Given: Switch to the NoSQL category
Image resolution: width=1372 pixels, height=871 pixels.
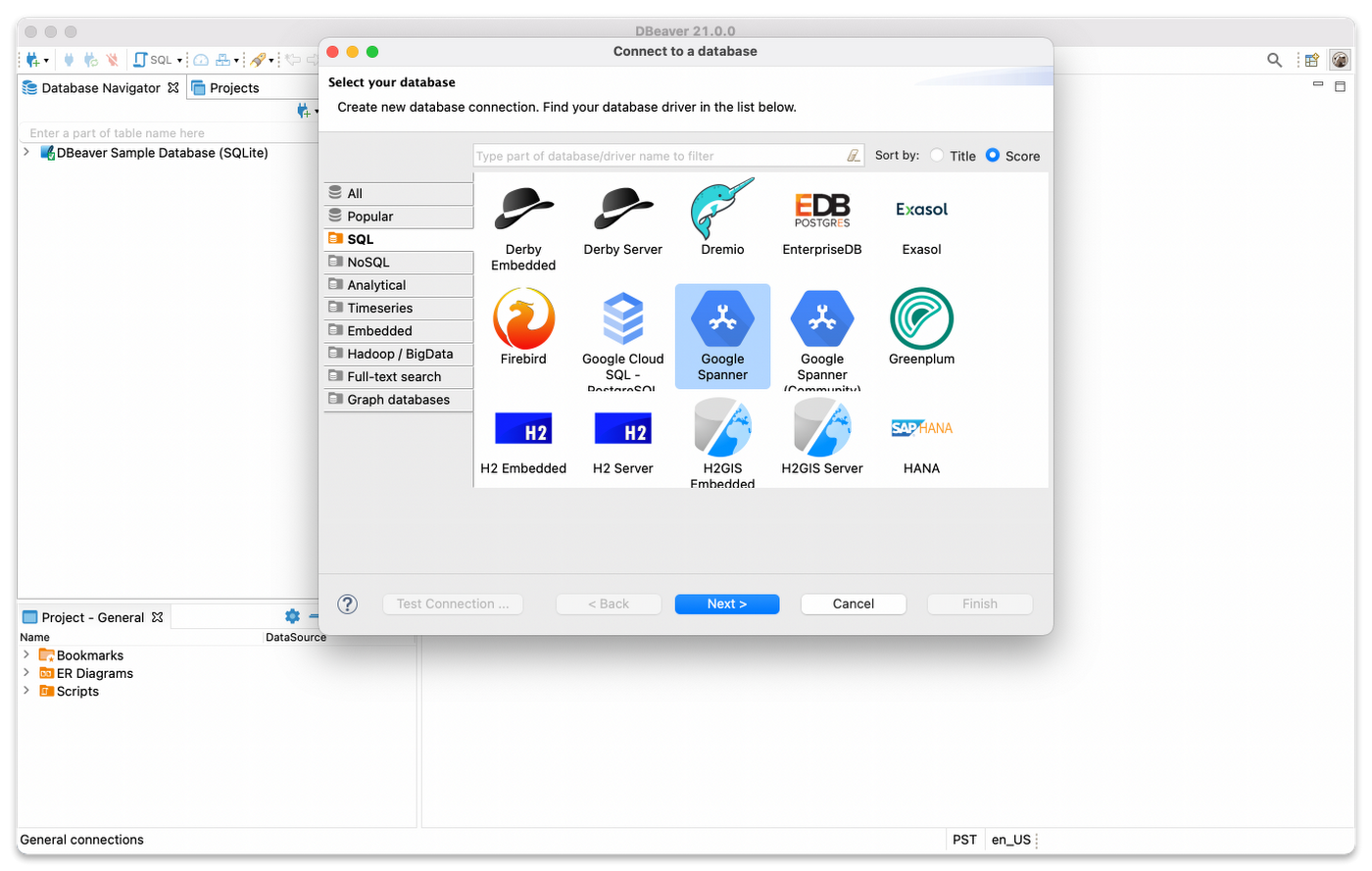Looking at the screenshot, I should tap(399, 262).
